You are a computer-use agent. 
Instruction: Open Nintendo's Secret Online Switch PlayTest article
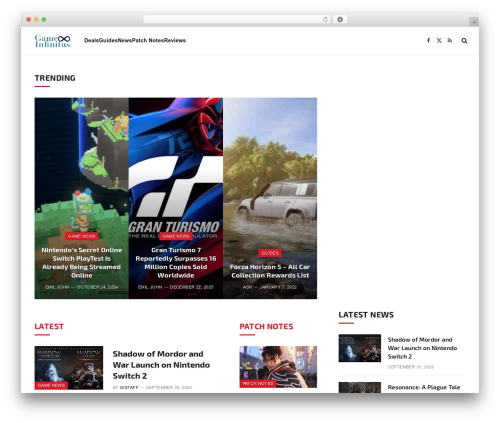(82, 263)
